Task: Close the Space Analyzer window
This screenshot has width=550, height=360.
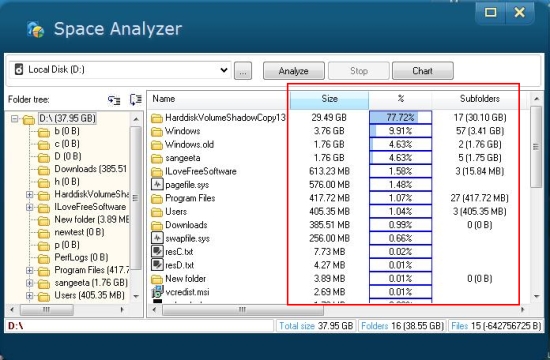Action: coord(519,13)
